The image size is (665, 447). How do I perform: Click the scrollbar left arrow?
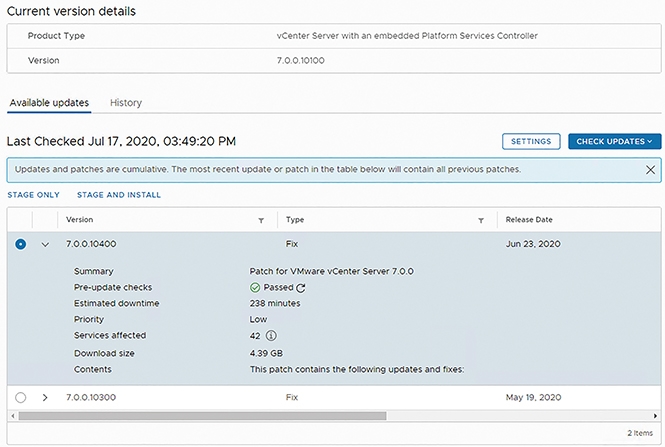click(x=13, y=416)
